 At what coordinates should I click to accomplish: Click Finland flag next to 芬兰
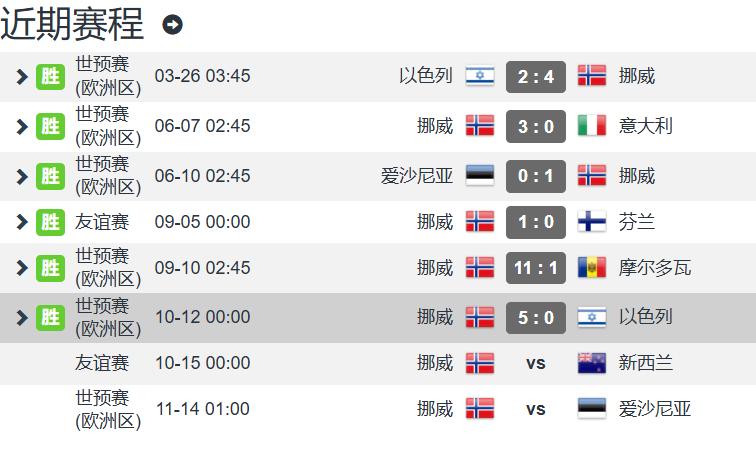[592, 222]
